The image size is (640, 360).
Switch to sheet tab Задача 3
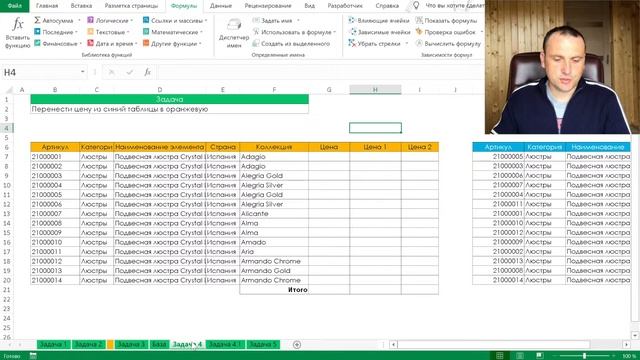click(x=131, y=344)
